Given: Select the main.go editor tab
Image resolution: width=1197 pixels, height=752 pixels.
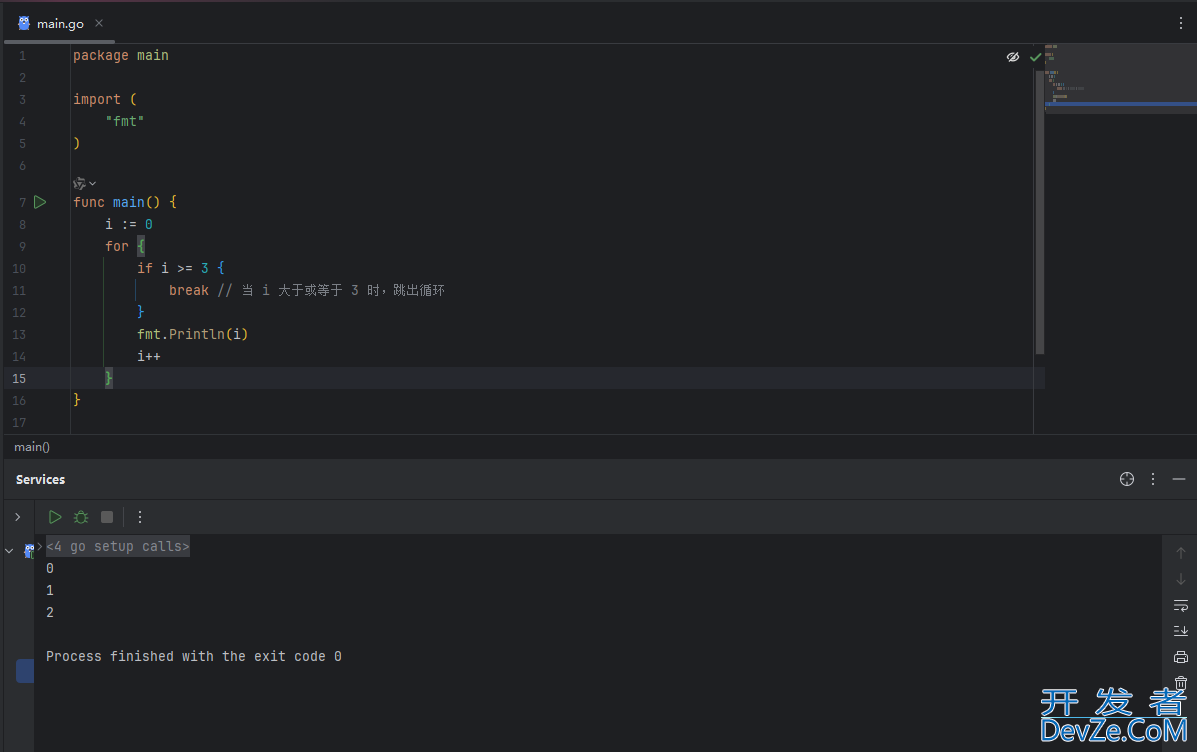Looking at the screenshot, I should 52,24.
